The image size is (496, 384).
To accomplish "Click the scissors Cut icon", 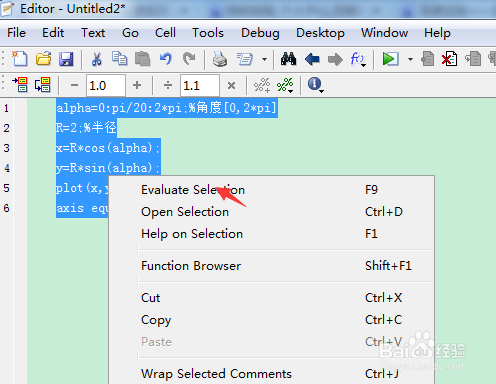I will [x=97, y=59].
